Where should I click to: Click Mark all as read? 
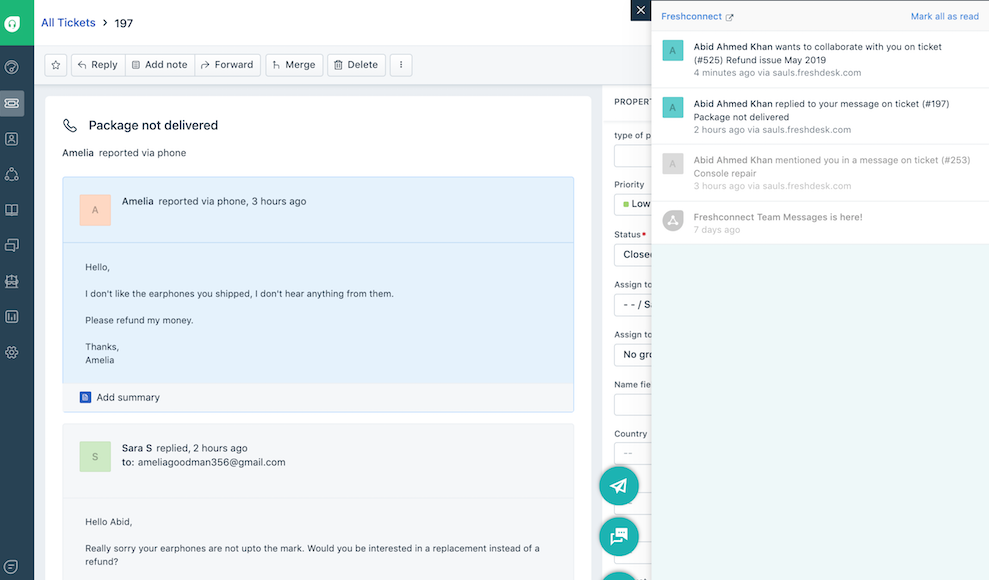[x=944, y=16]
